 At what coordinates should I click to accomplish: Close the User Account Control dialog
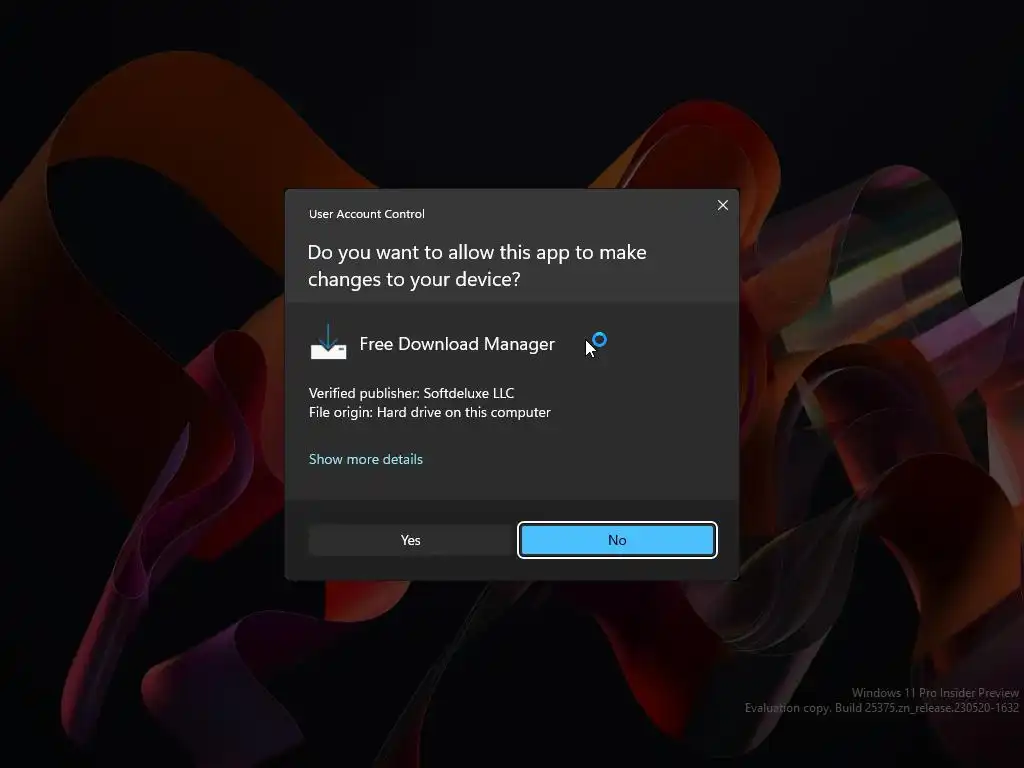pyautogui.click(x=722, y=205)
